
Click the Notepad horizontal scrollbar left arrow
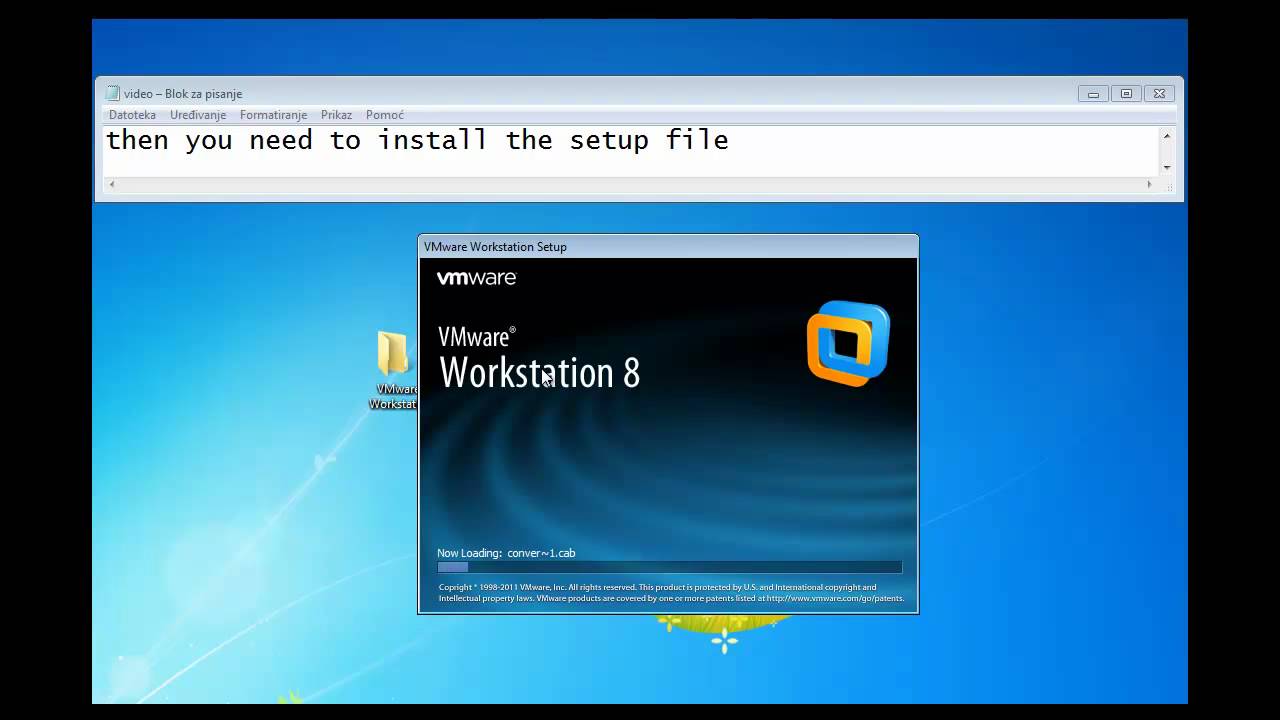(x=111, y=184)
